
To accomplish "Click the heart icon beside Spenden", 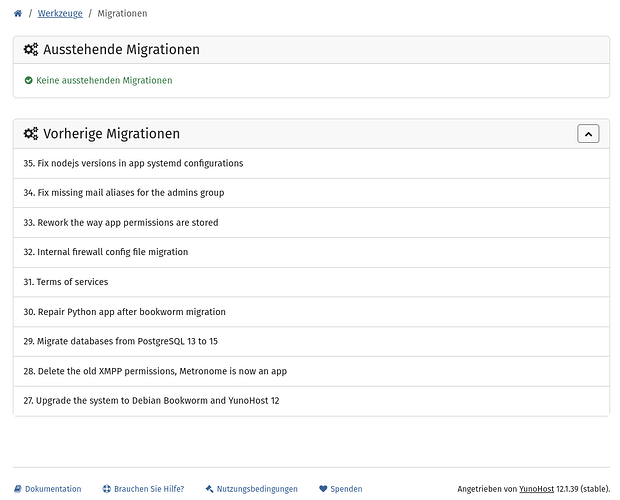I will [x=323, y=489].
